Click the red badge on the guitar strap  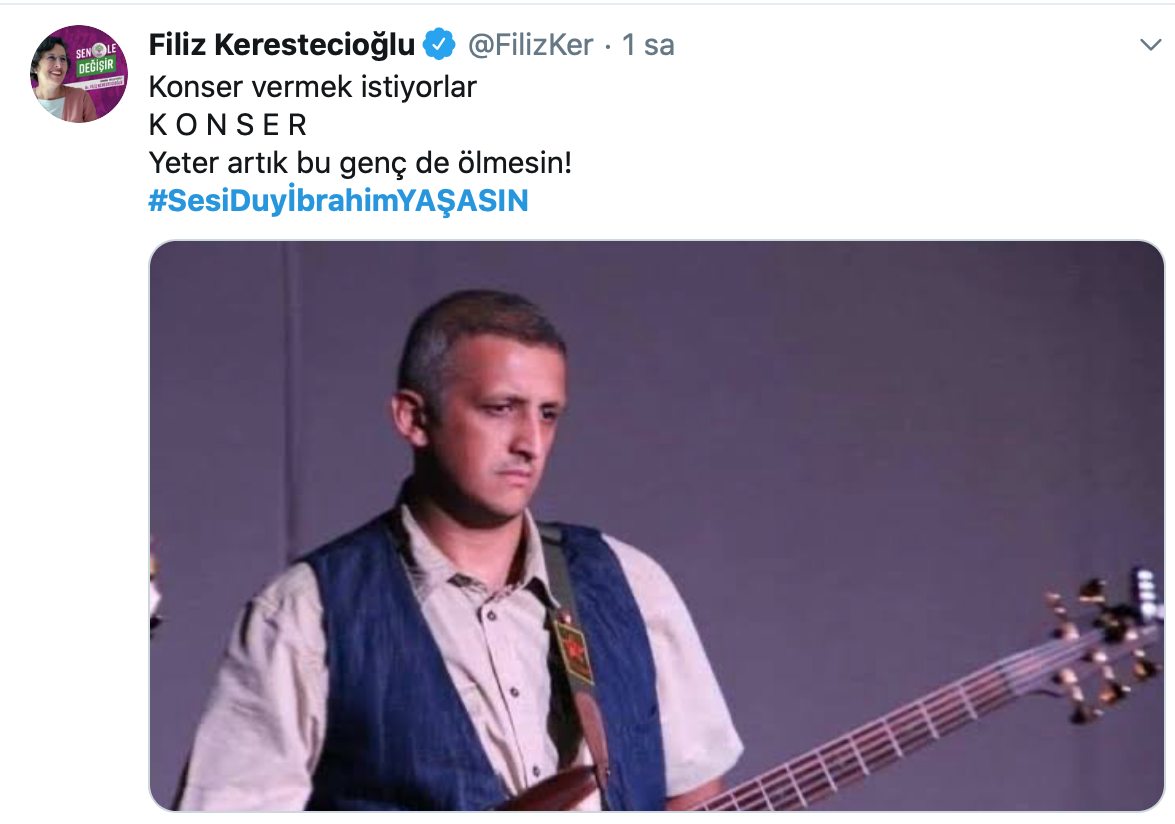[575, 650]
